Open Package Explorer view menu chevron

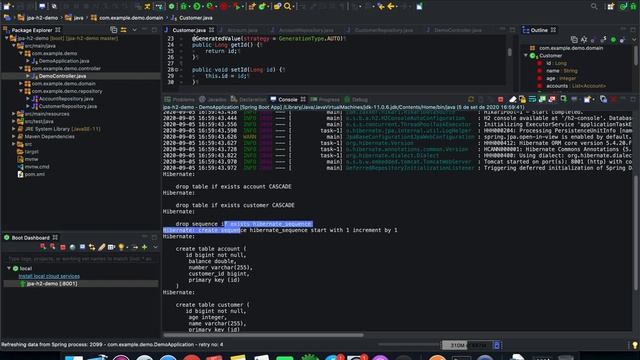[x=134, y=30]
